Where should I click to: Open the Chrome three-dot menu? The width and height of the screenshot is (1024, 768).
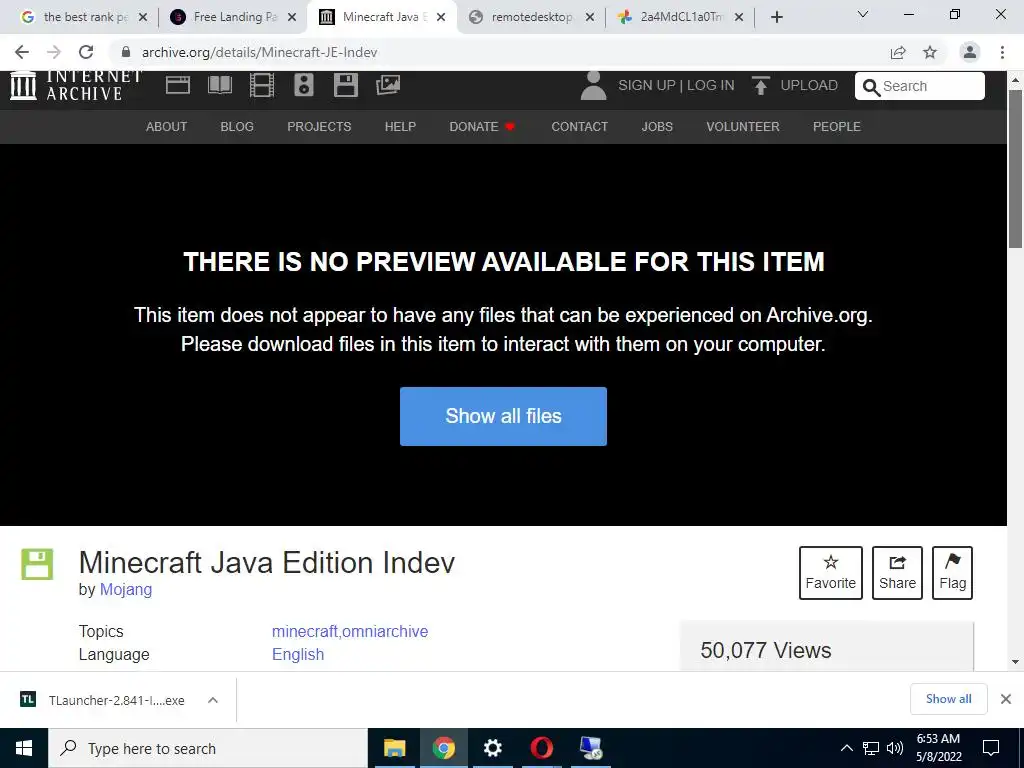pos(1002,52)
